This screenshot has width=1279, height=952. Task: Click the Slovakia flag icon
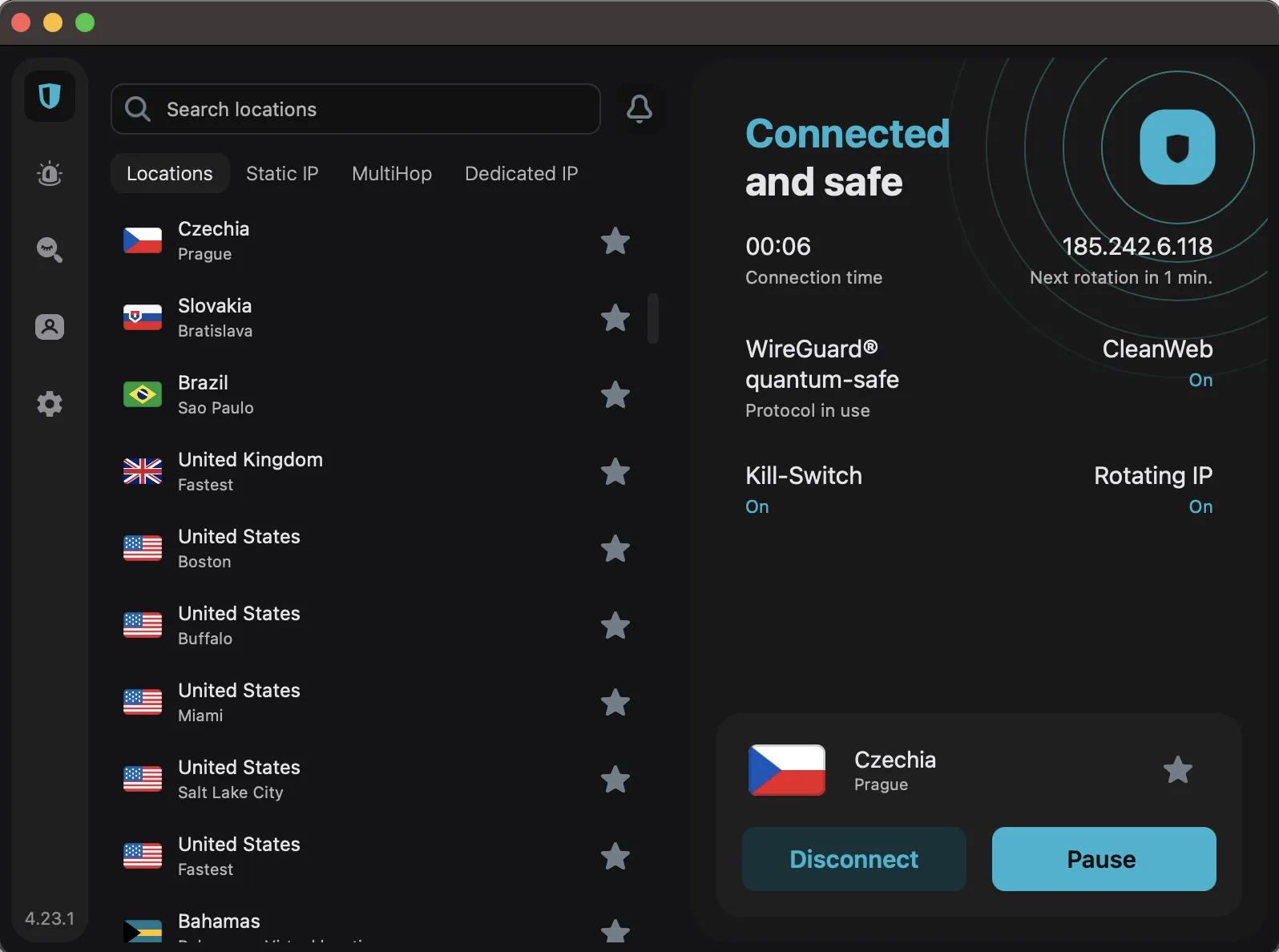(x=143, y=317)
